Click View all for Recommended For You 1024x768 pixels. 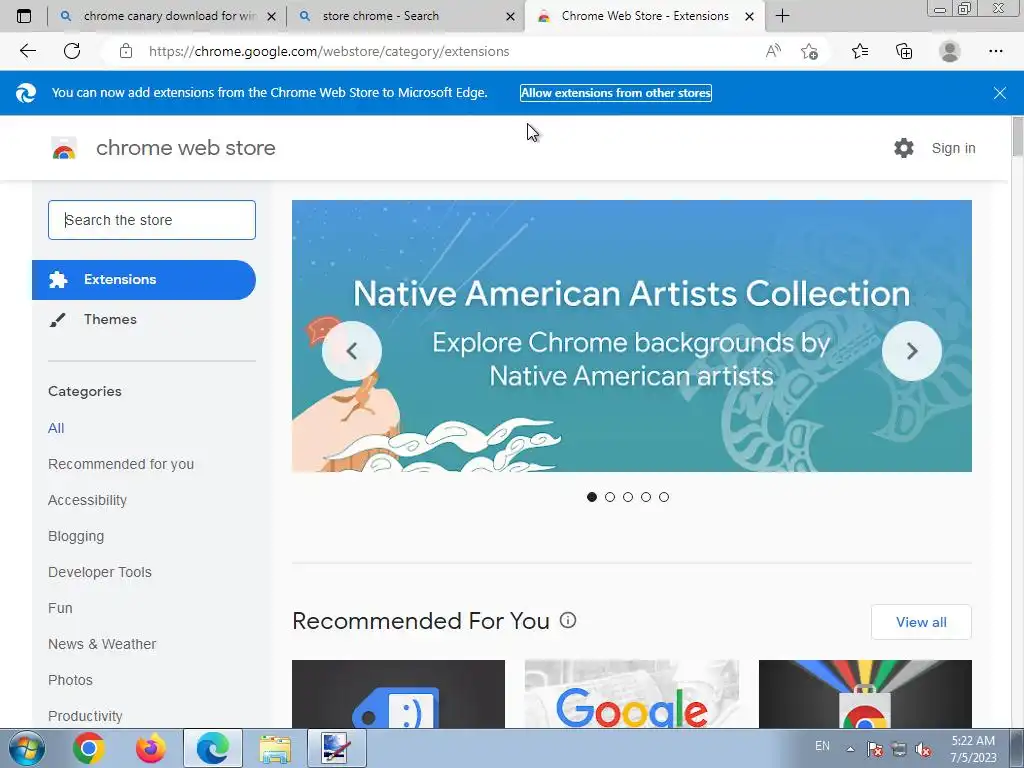pyautogui.click(x=921, y=622)
